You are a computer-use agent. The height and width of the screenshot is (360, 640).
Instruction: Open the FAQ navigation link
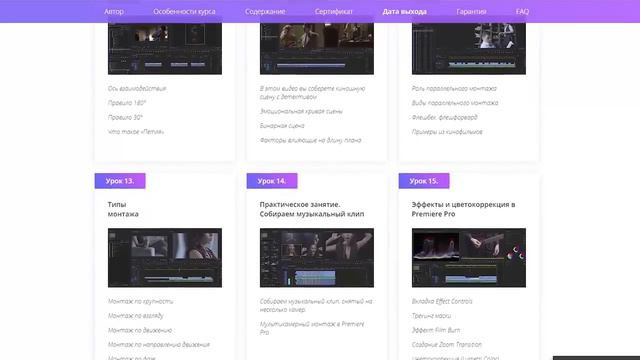(522, 11)
